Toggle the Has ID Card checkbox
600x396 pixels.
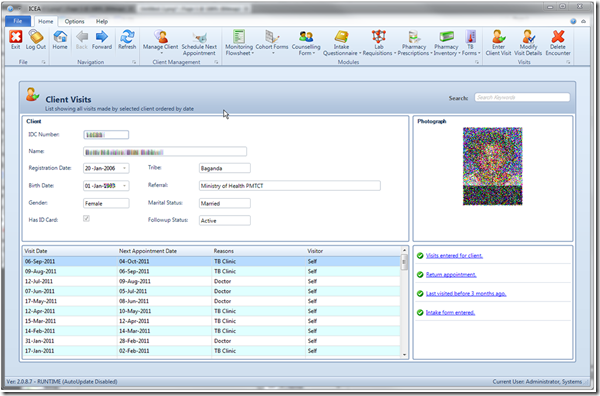point(86,218)
